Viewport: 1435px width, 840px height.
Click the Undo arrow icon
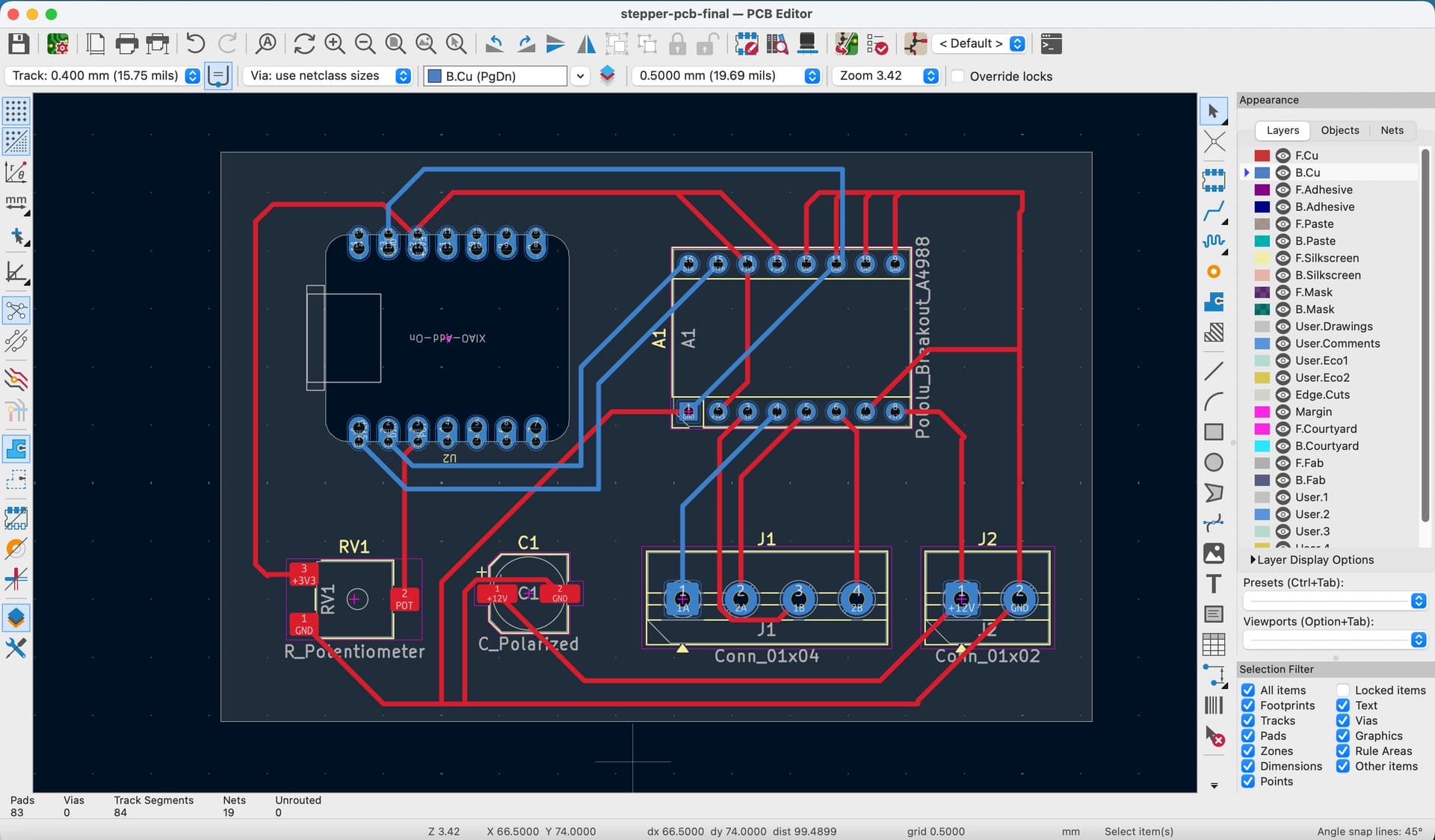pyautogui.click(x=196, y=44)
